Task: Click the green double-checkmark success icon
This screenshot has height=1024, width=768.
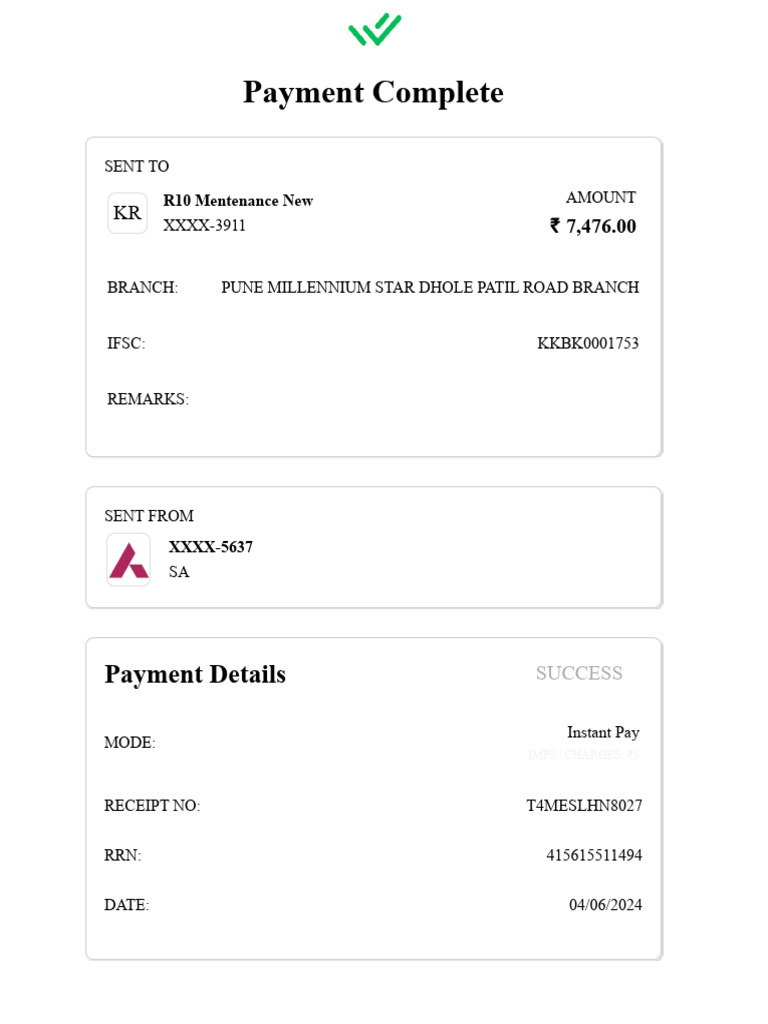Action: coord(375,30)
